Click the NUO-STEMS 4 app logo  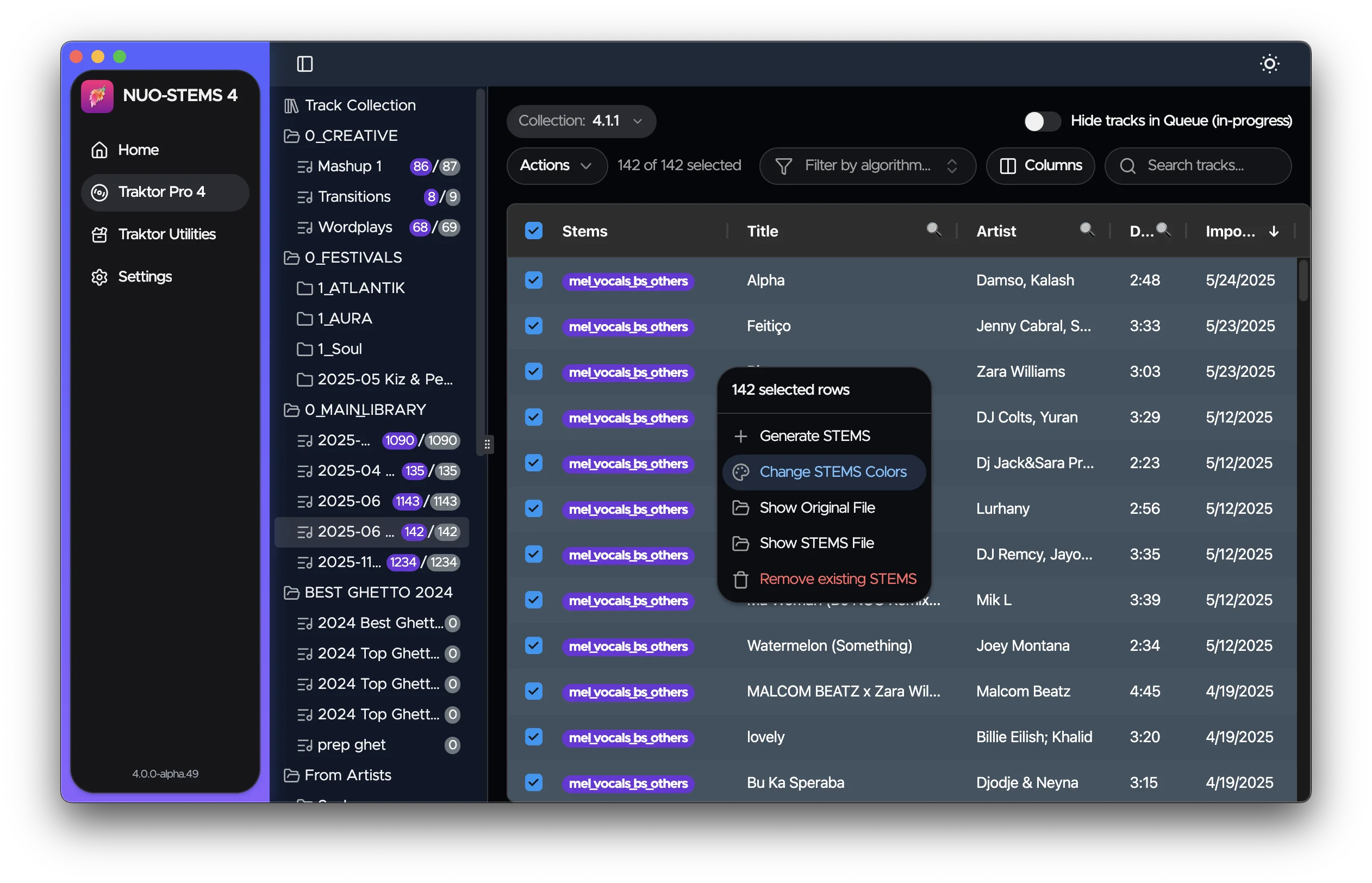tap(97, 96)
